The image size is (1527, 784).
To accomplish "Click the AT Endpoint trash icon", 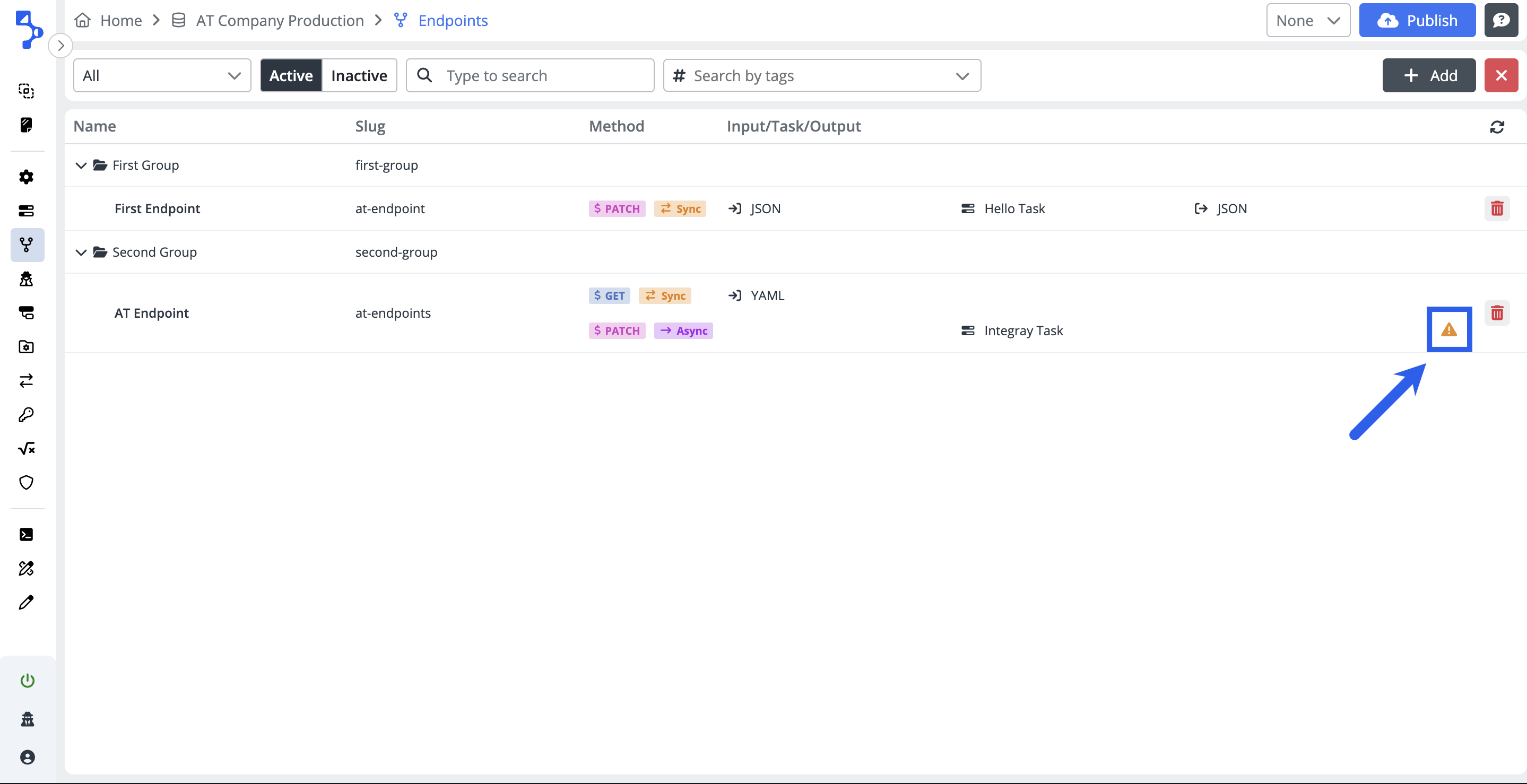I will [x=1496, y=313].
